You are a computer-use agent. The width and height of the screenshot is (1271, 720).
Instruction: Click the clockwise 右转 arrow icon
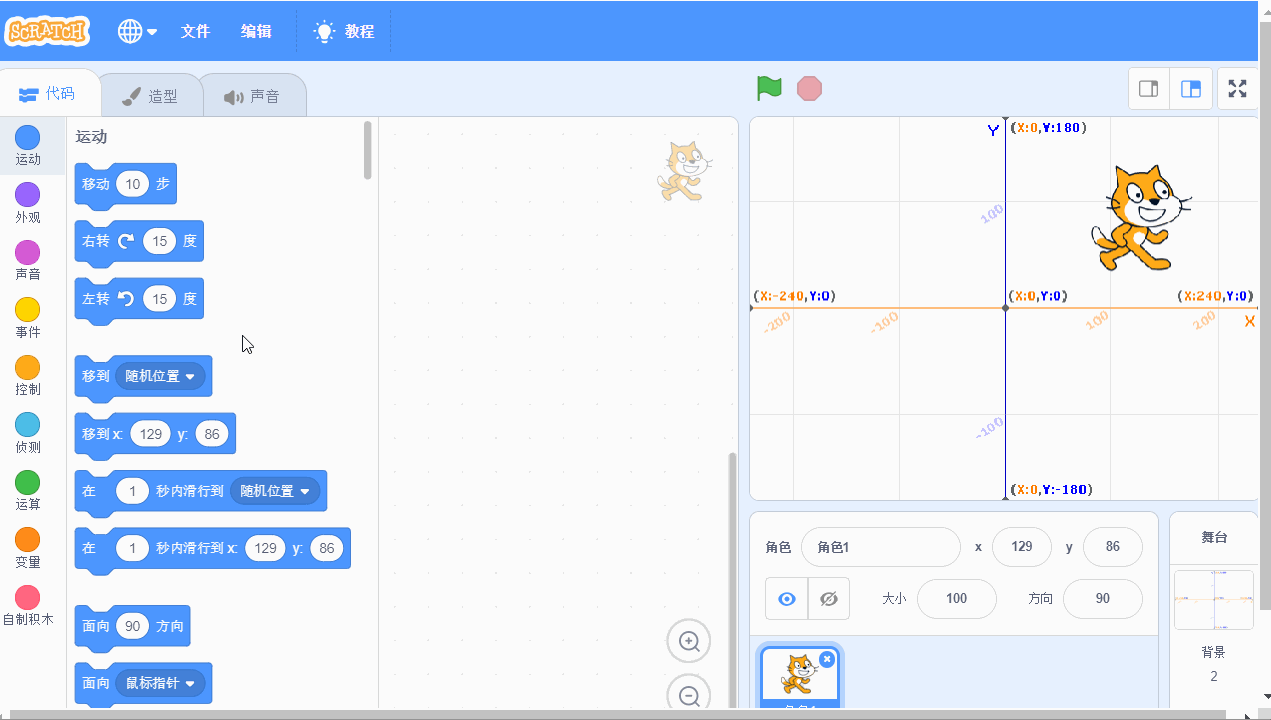point(126,241)
